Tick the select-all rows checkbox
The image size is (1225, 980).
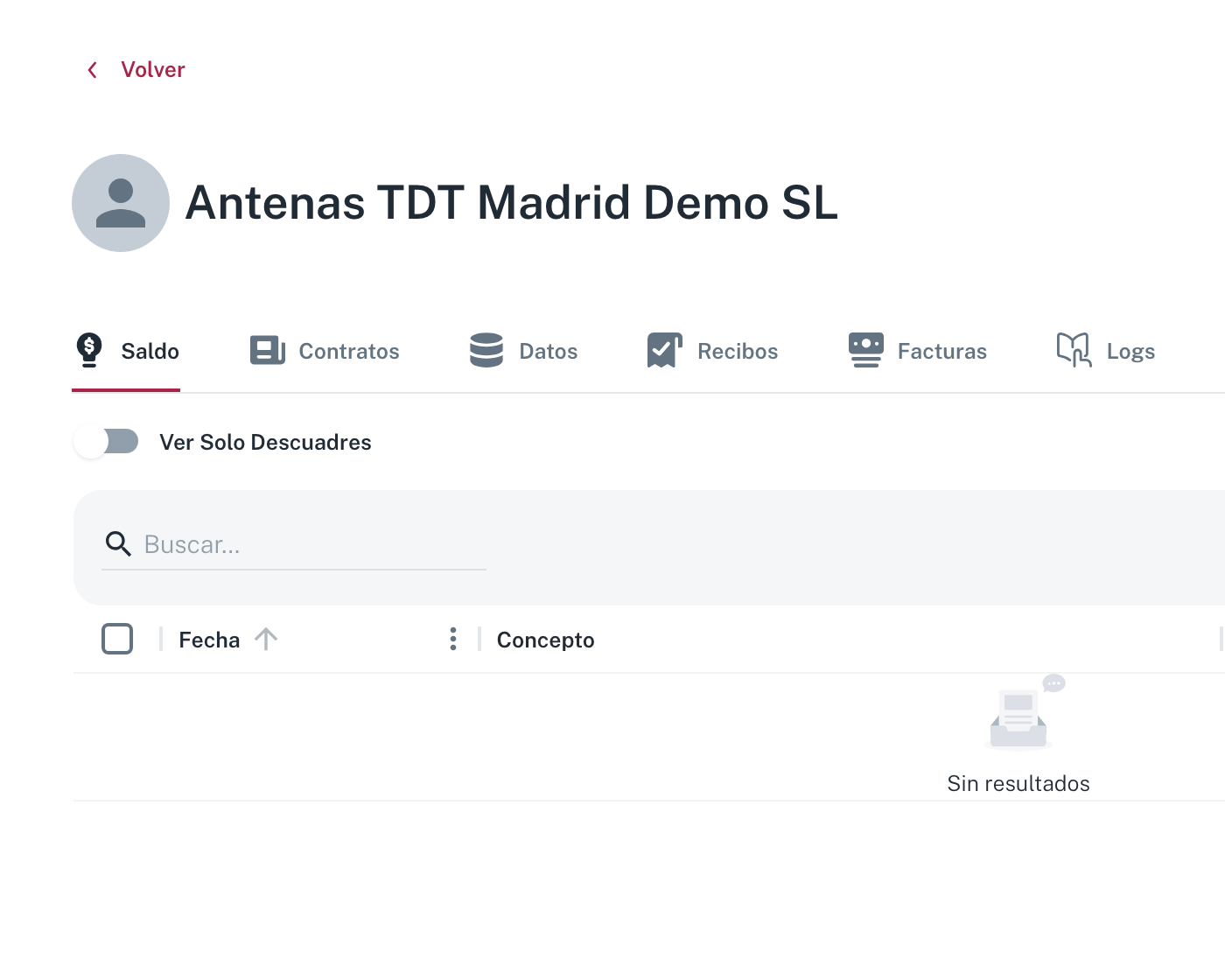click(x=117, y=639)
